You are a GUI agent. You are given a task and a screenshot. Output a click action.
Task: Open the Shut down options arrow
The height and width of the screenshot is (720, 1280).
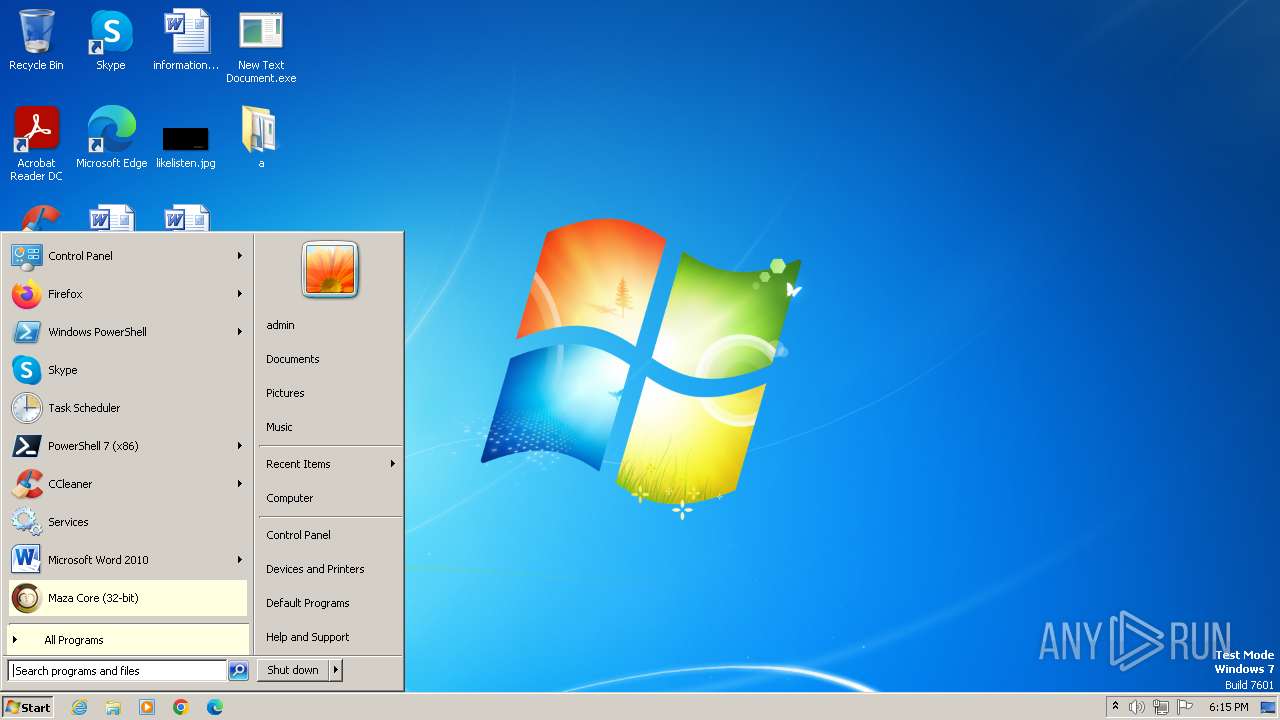(x=336, y=670)
